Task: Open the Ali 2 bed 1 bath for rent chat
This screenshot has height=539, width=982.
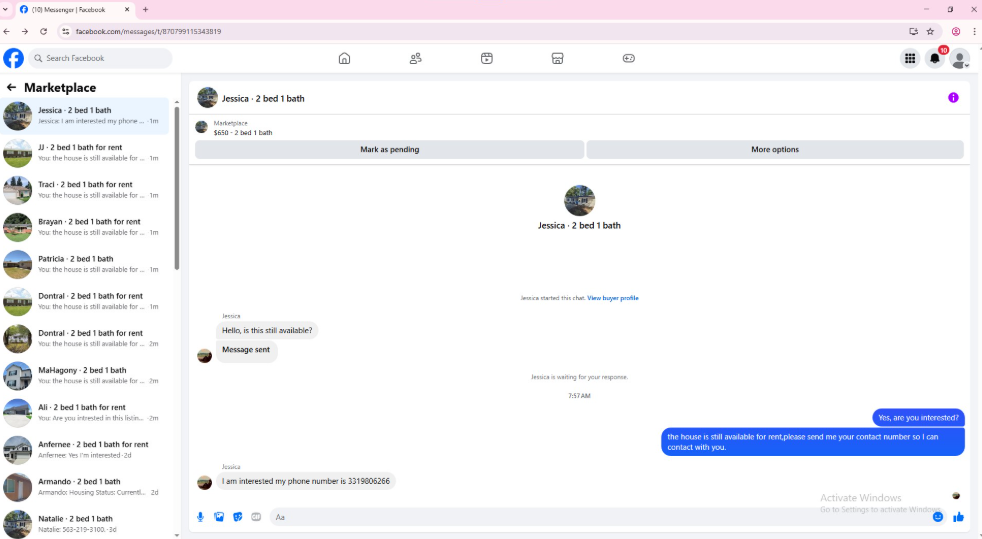Action: tap(85, 413)
